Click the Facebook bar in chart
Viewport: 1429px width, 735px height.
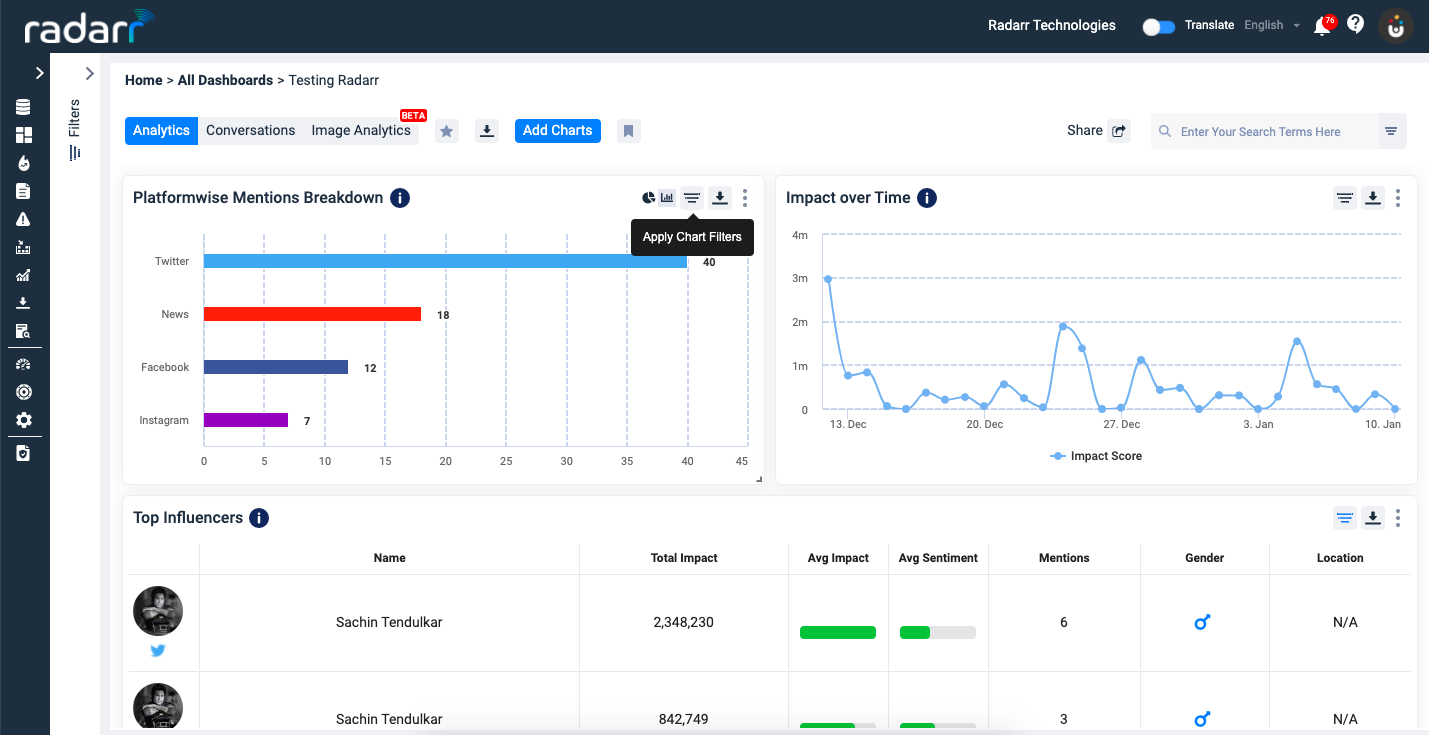[276, 367]
